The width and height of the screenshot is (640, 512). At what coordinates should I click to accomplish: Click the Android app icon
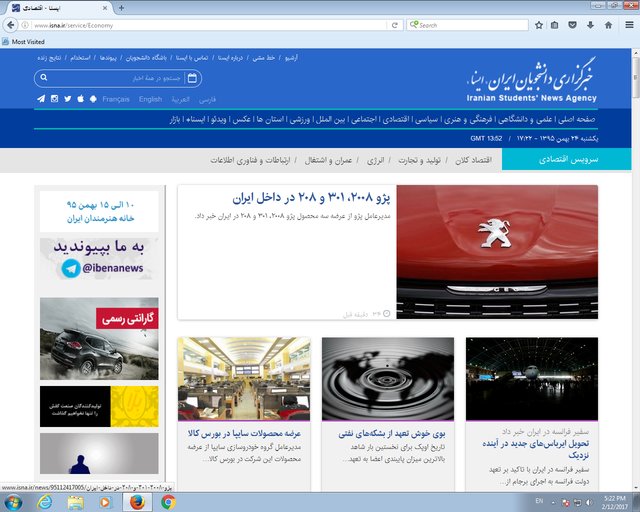pos(93,99)
